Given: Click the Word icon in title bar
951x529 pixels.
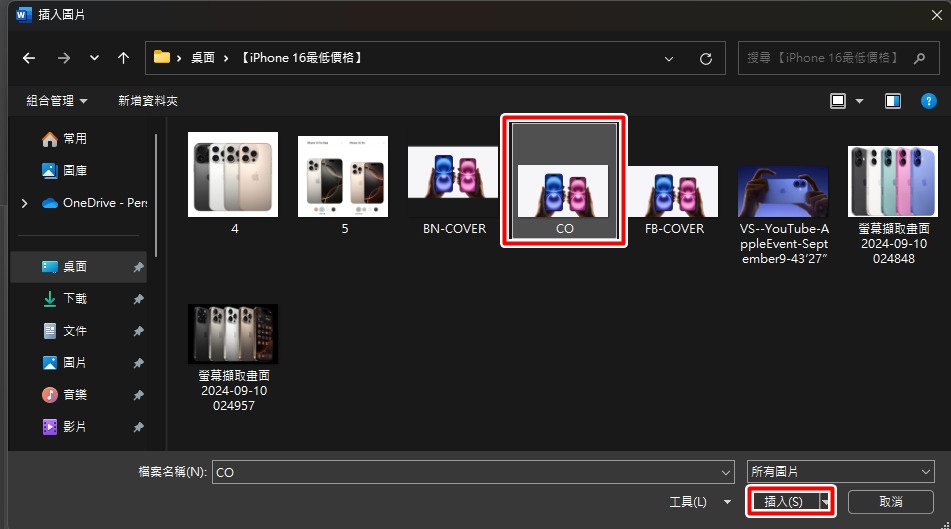Looking at the screenshot, I should click(24, 15).
